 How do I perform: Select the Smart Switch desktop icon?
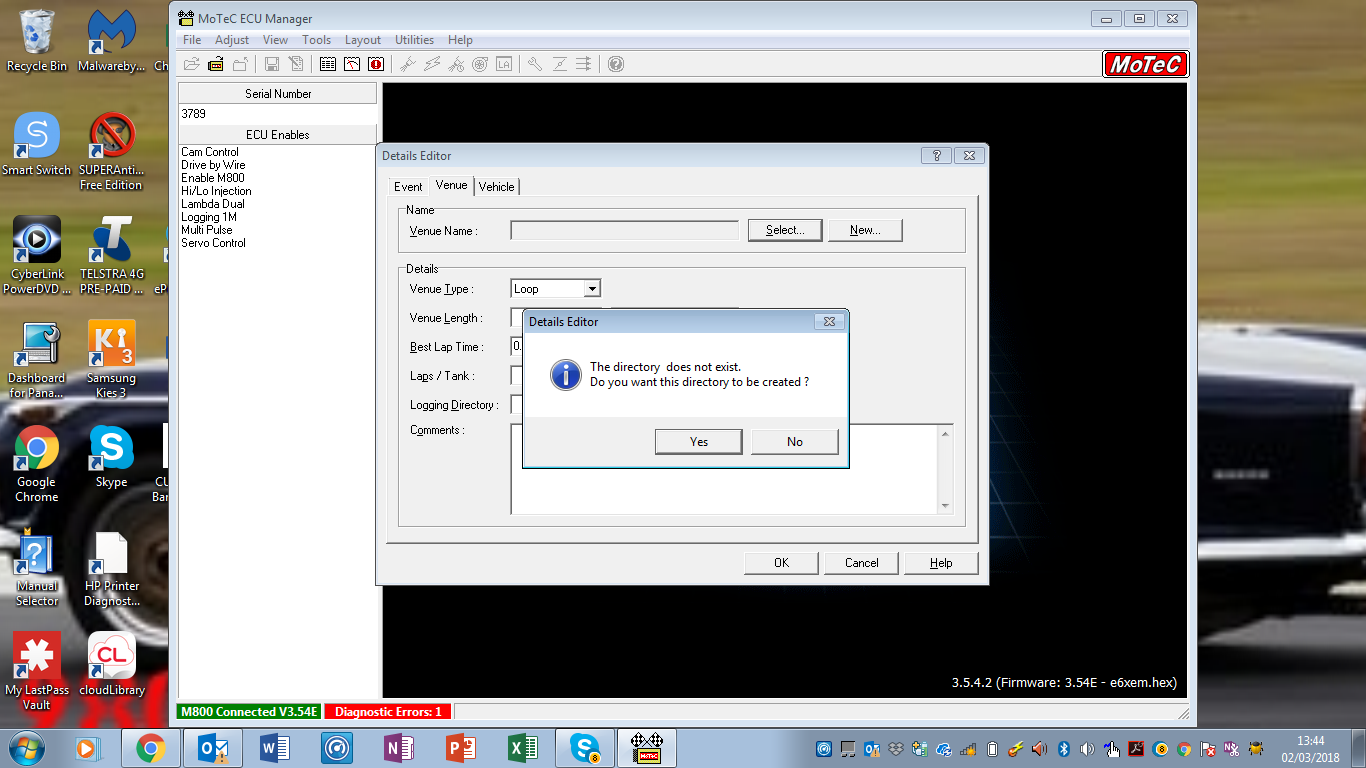coord(37,144)
